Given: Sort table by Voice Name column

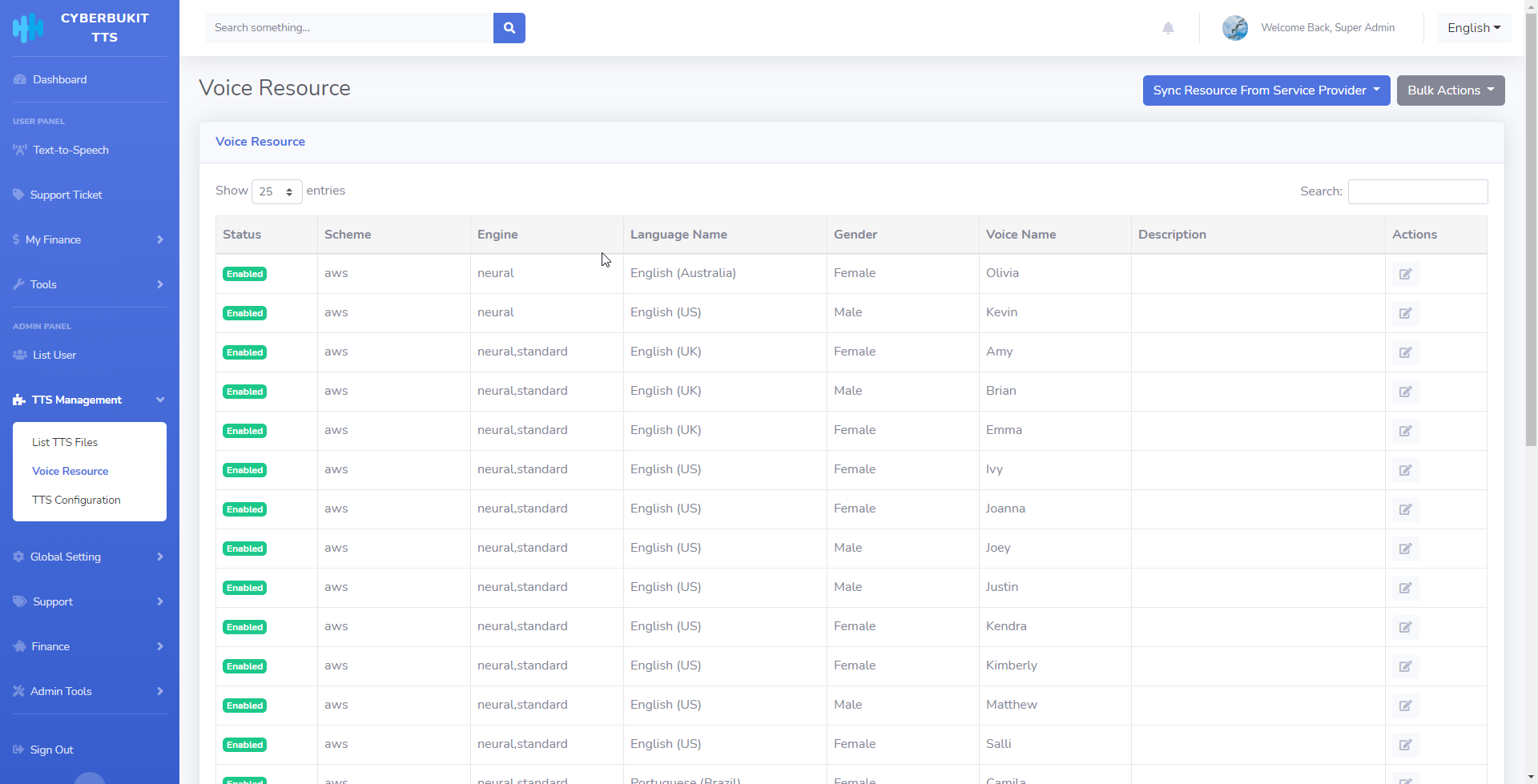Looking at the screenshot, I should tap(1021, 235).
